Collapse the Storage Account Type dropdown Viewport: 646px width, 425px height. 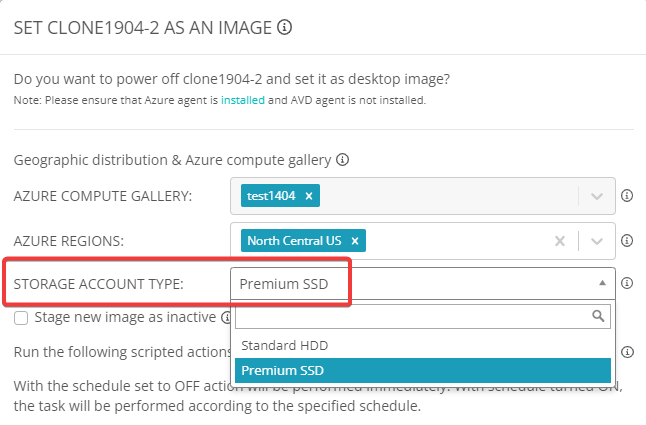click(x=602, y=283)
